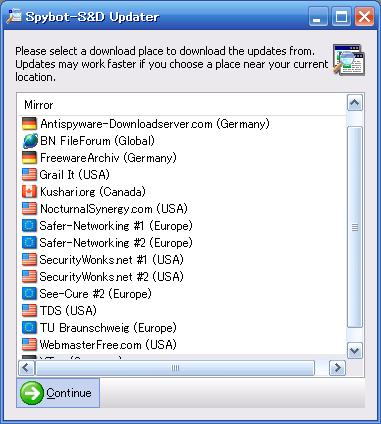Click the horizontal scrollbar left arrow
Image resolution: width=381 pixels, height=424 pixels.
pos(26,368)
